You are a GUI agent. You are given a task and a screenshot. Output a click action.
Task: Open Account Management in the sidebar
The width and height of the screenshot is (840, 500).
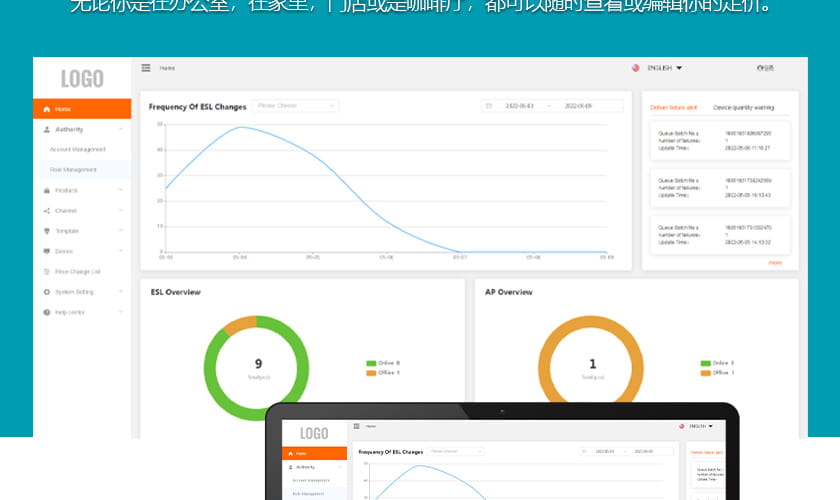tap(78, 149)
